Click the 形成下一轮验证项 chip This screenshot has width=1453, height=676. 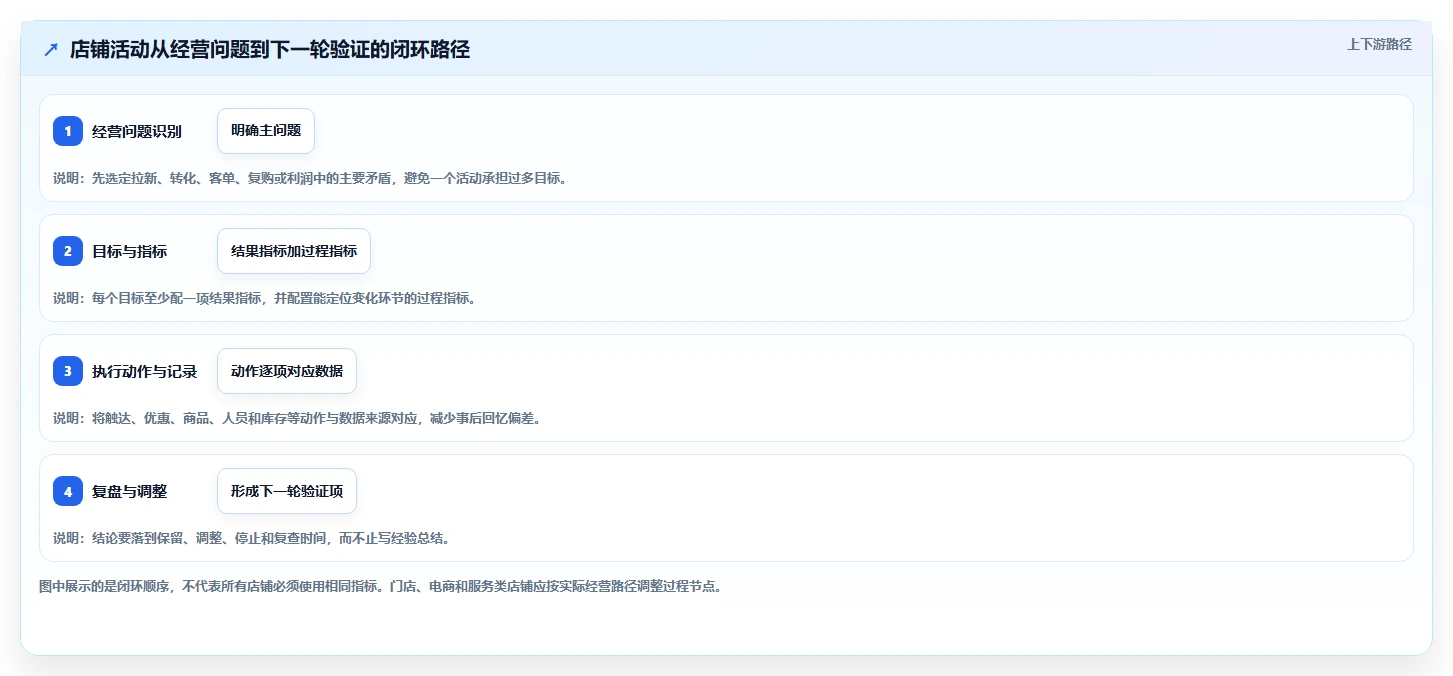(x=287, y=491)
